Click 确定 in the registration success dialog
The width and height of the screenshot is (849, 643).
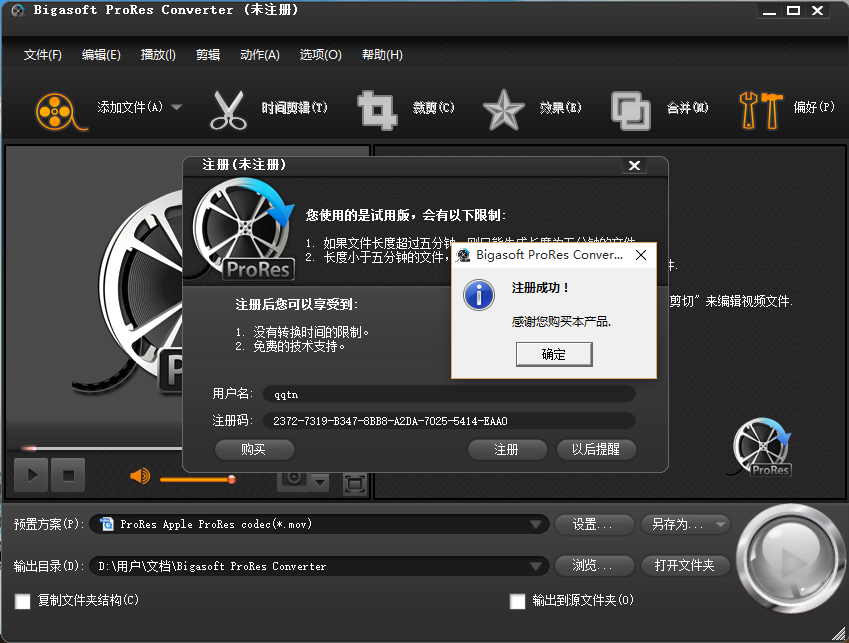tap(553, 354)
